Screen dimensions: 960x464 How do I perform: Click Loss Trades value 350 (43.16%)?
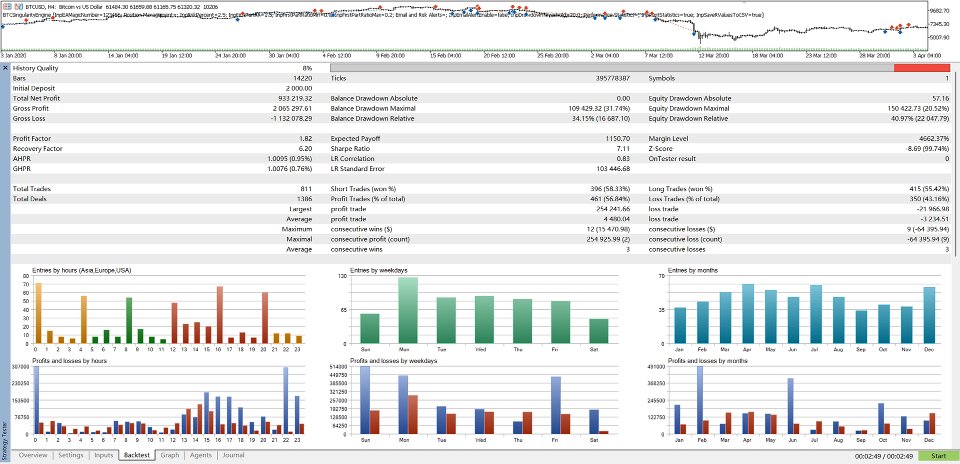tap(927, 198)
